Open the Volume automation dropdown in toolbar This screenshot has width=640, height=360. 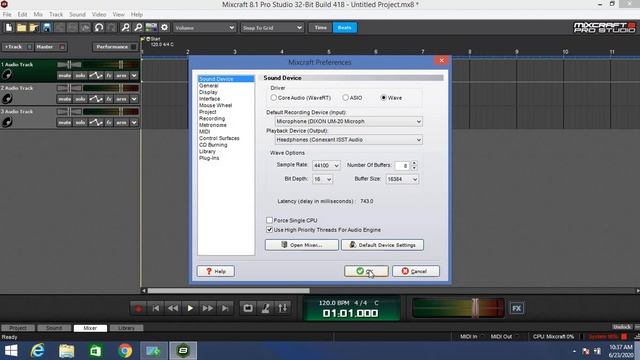click(204, 28)
